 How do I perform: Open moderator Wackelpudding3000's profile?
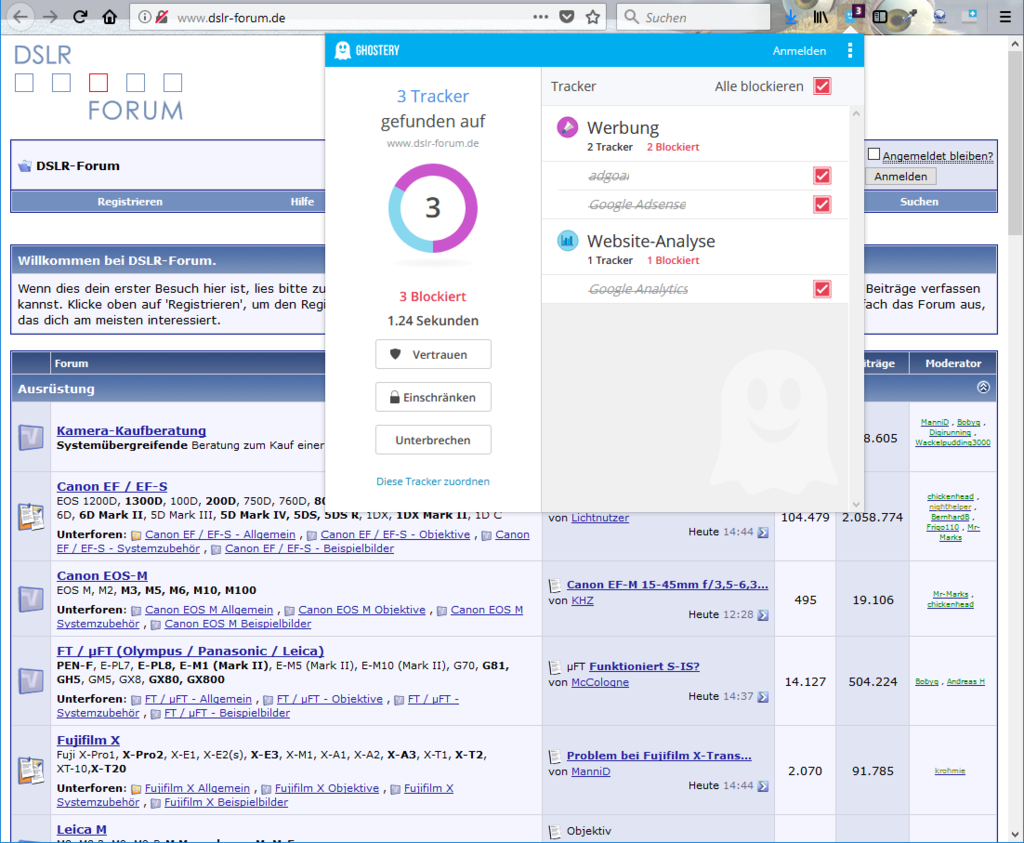(952, 443)
